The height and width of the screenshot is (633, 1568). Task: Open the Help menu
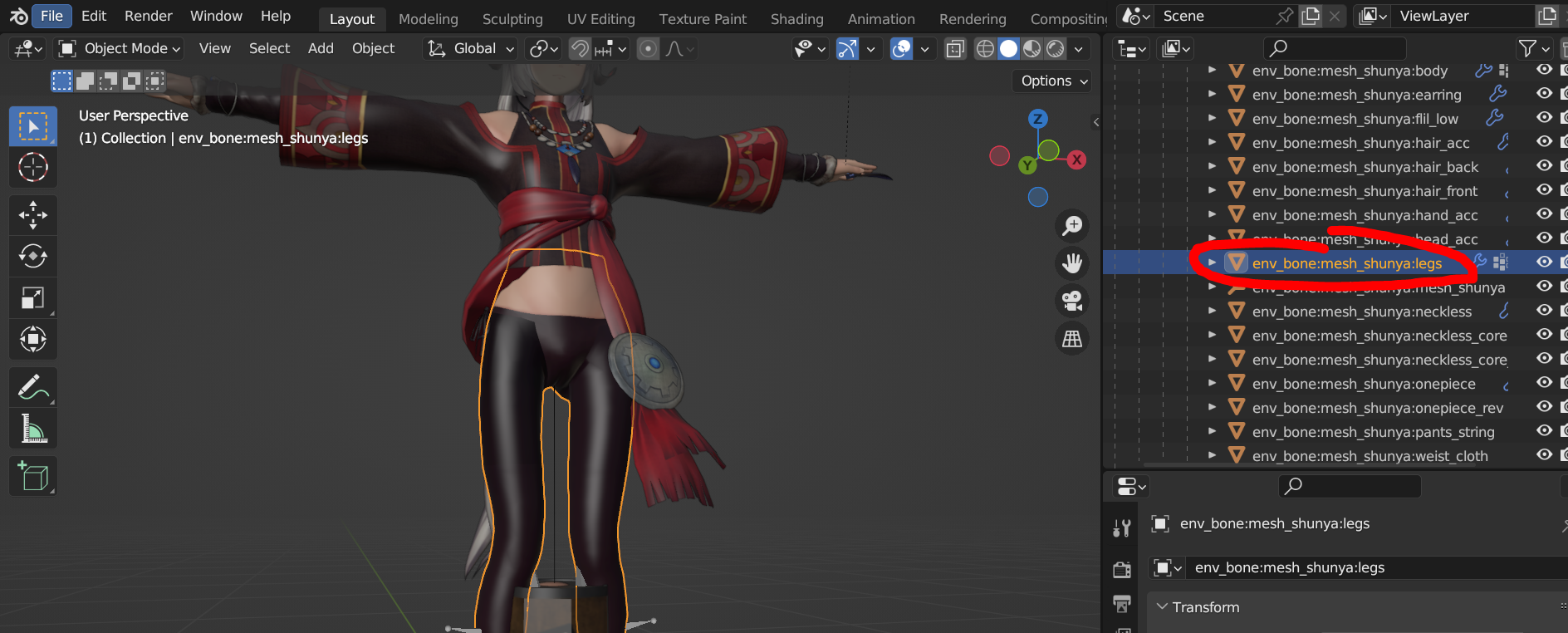click(x=276, y=16)
